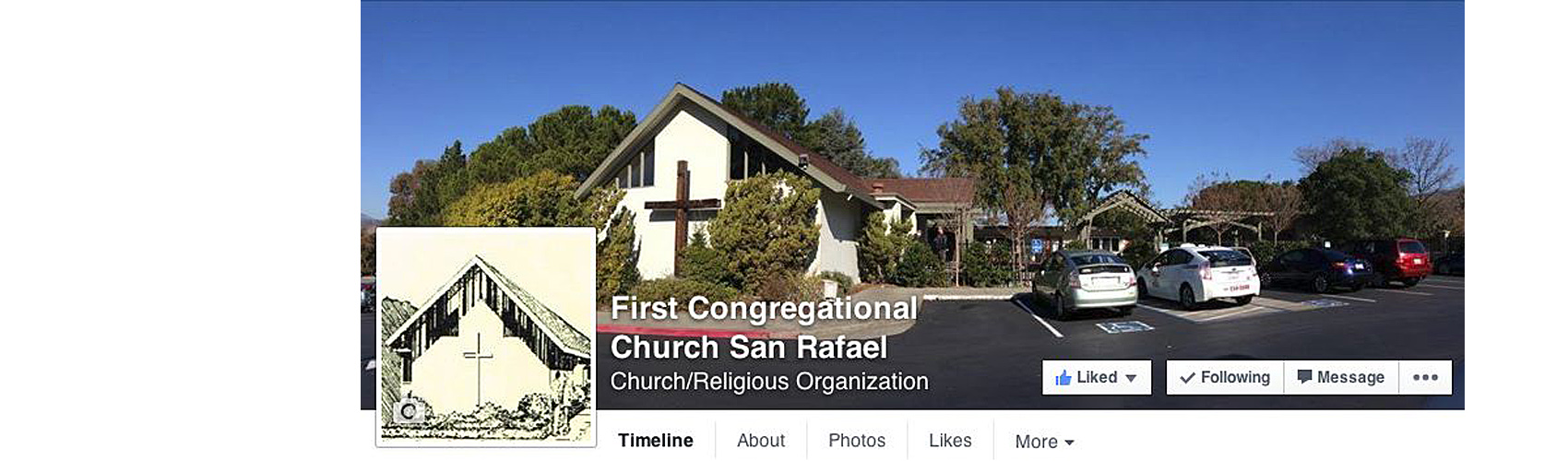Toggle the Following status button

1225,377
